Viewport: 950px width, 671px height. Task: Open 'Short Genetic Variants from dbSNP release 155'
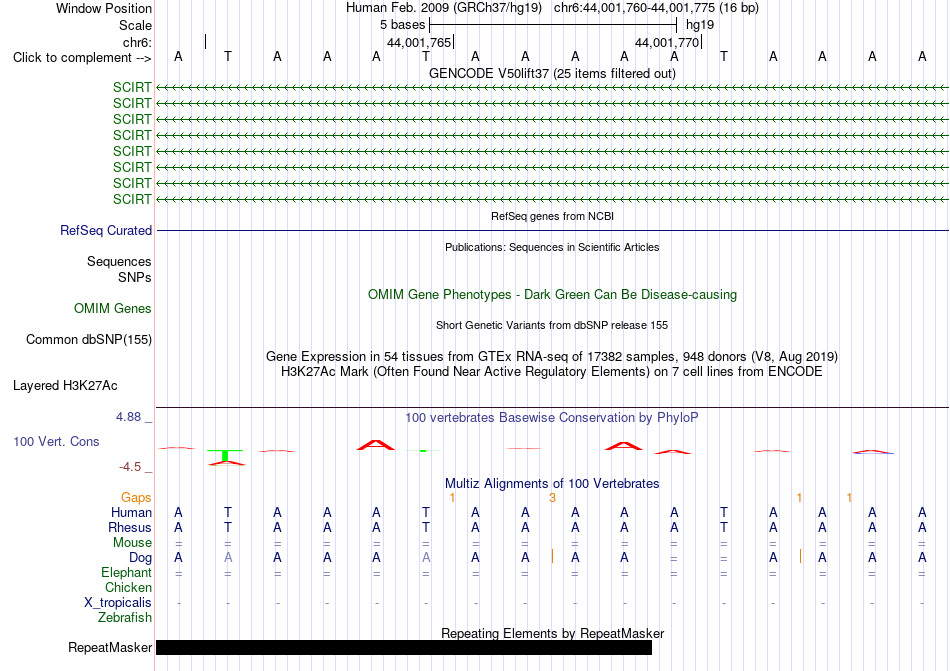552,325
